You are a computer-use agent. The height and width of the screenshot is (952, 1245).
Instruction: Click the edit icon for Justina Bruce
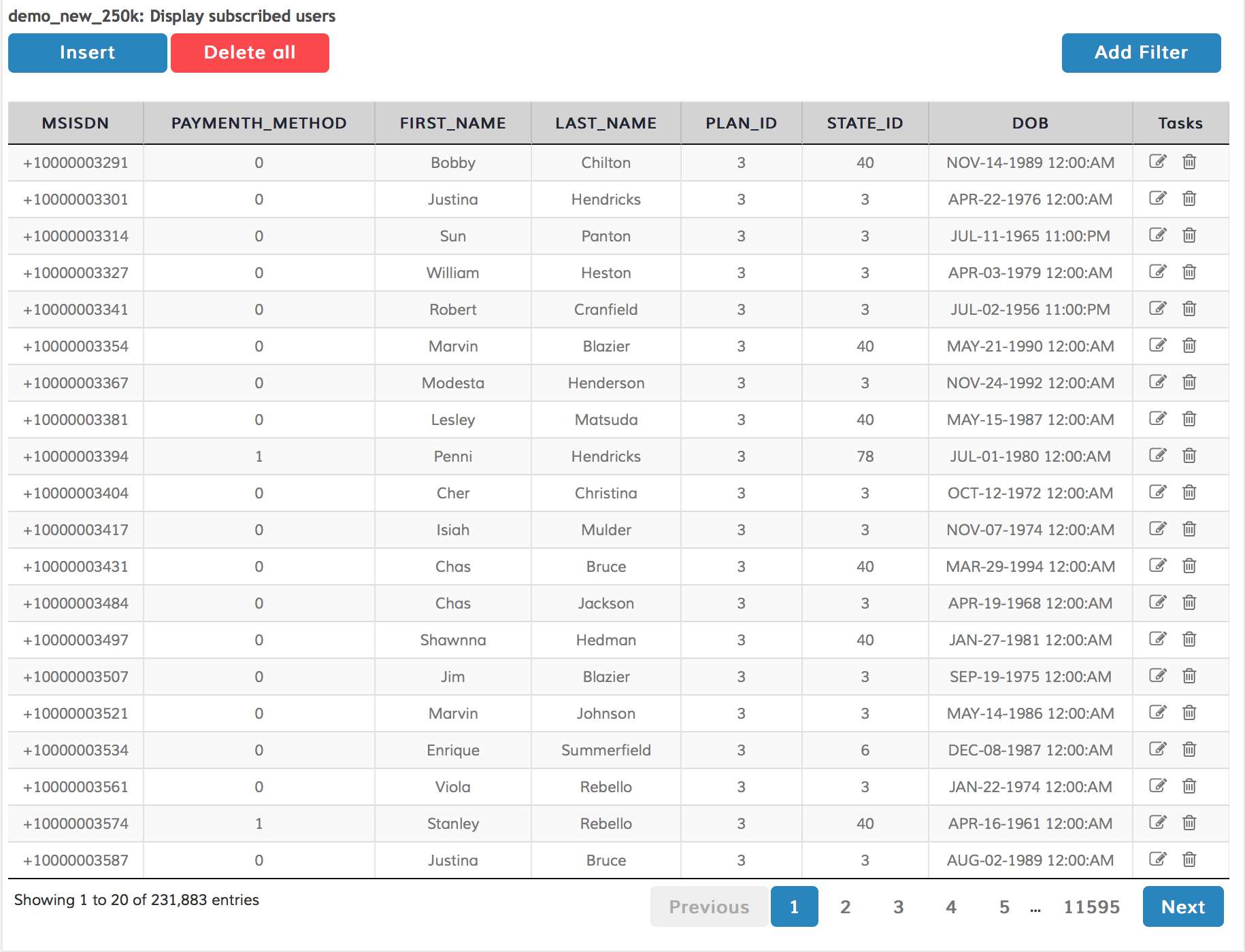click(x=1157, y=860)
